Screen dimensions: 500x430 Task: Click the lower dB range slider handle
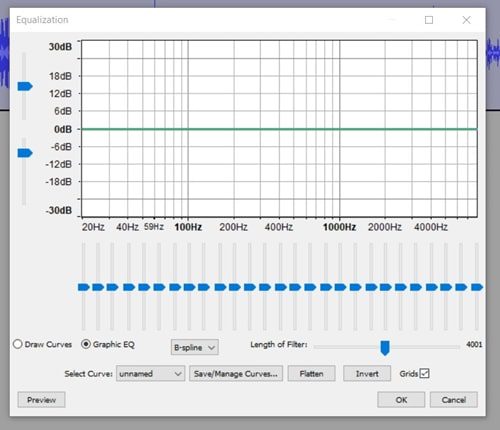pyautogui.click(x=25, y=153)
